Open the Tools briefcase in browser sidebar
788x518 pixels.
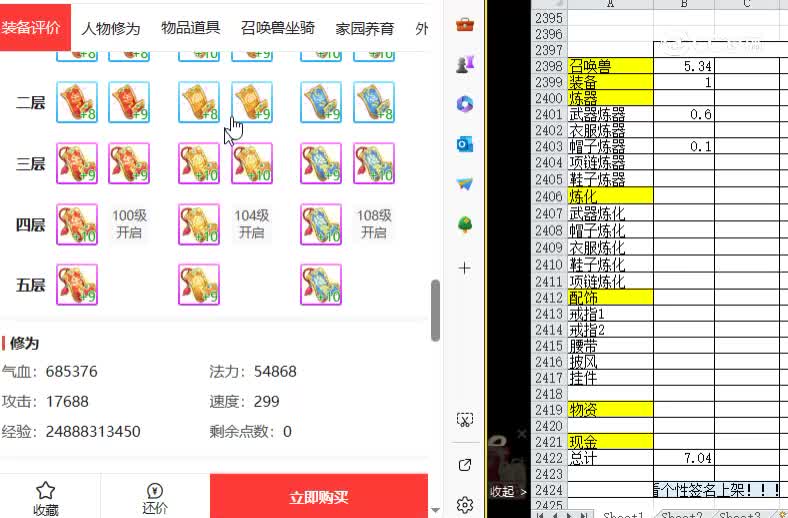[465, 24]
